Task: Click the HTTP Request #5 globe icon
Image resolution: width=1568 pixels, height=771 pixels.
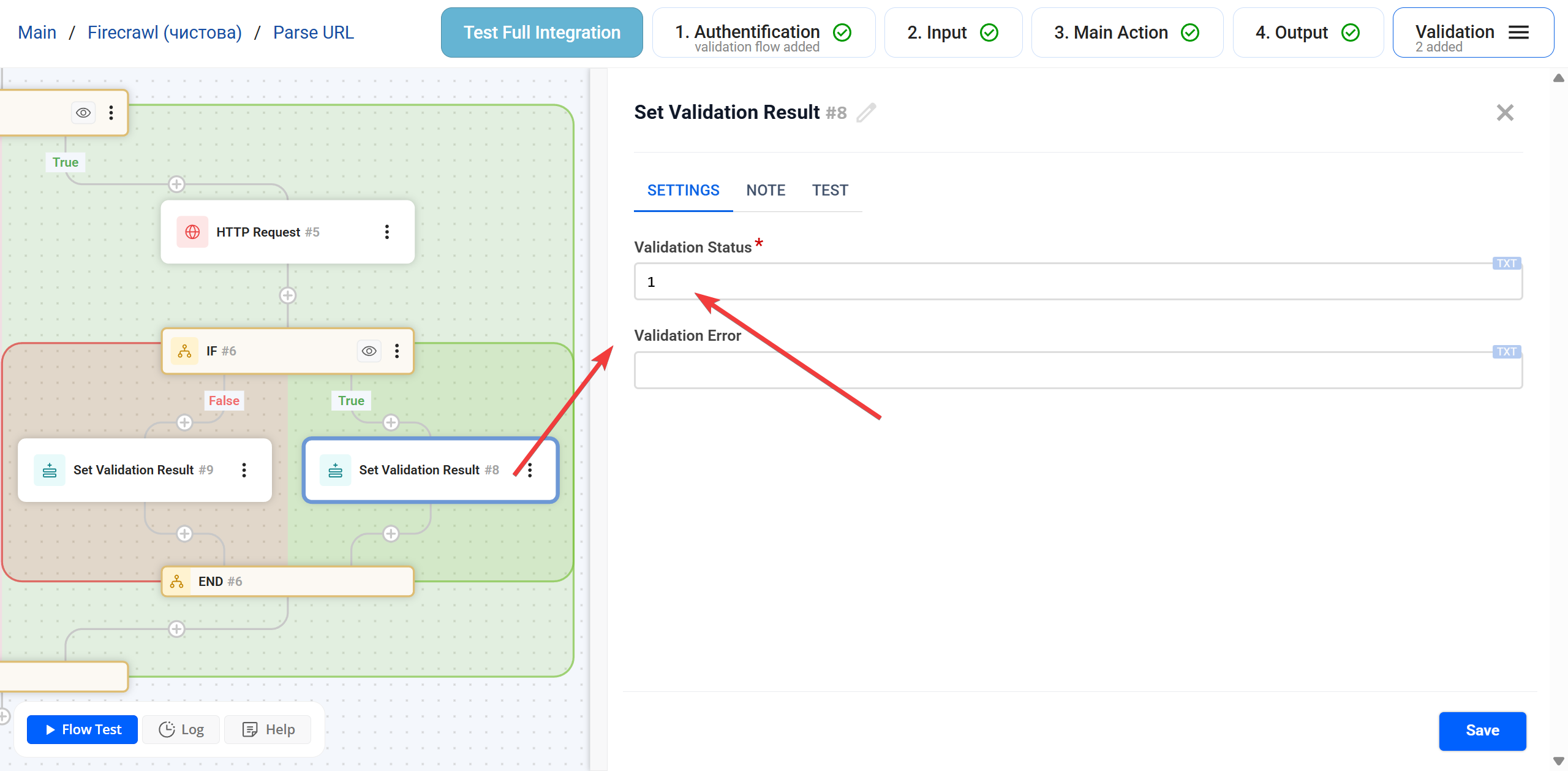Action: click(192, 232)
